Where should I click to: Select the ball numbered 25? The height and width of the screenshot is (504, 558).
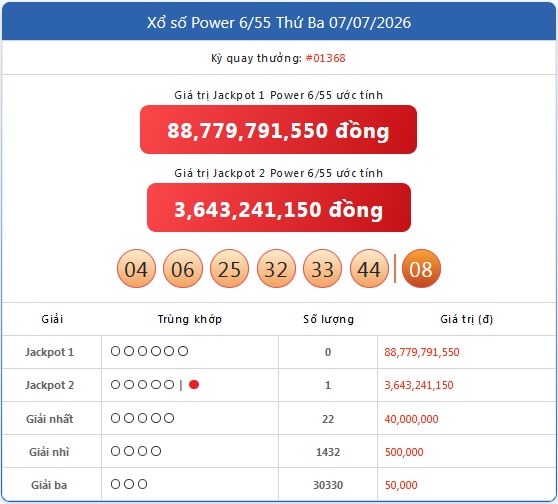pos(230,269)
